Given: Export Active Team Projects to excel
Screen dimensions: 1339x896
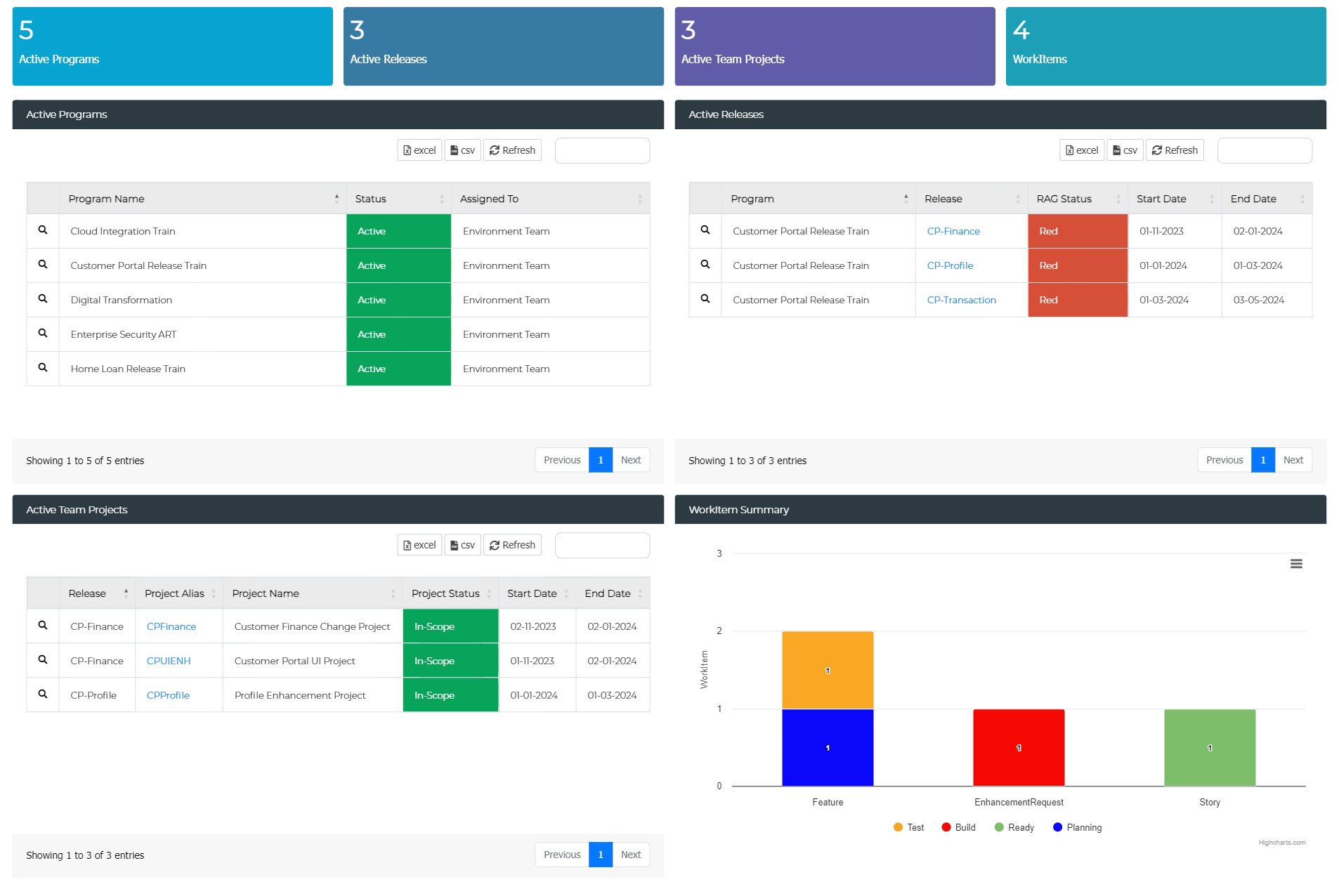Looking at the screenshot, I should coord(419,545).
